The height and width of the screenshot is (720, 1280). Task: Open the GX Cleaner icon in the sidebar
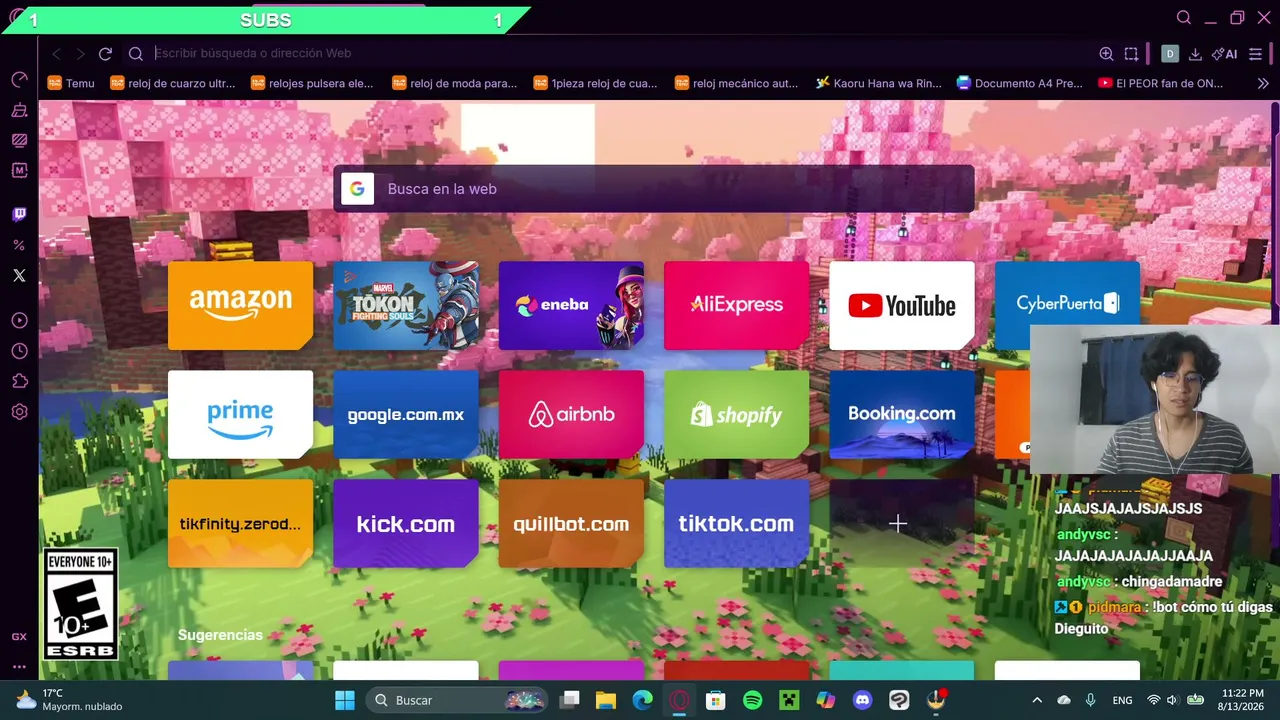tap(19, 110)
